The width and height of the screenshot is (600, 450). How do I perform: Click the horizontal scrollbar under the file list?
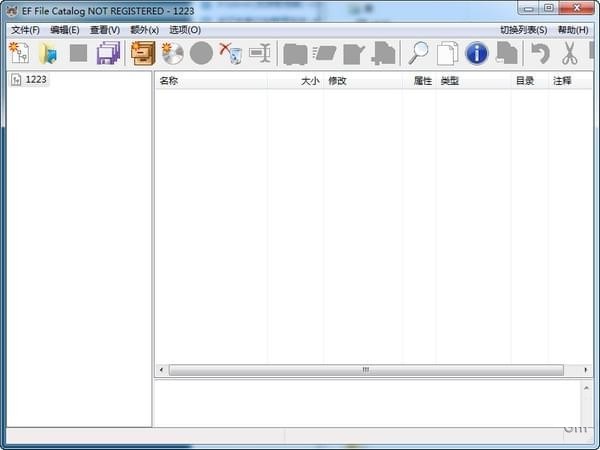pyautogui.click(x=365, y=370)
